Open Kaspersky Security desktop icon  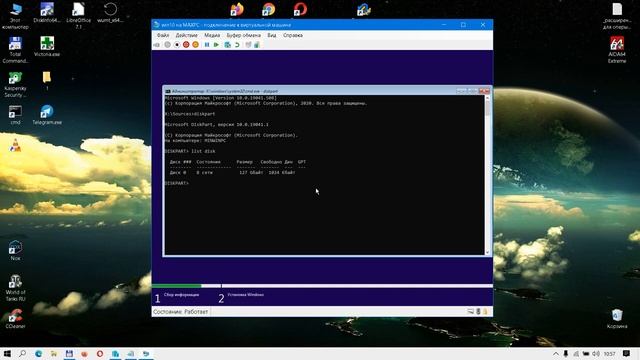pyautogui.click(x=16, y=84)
